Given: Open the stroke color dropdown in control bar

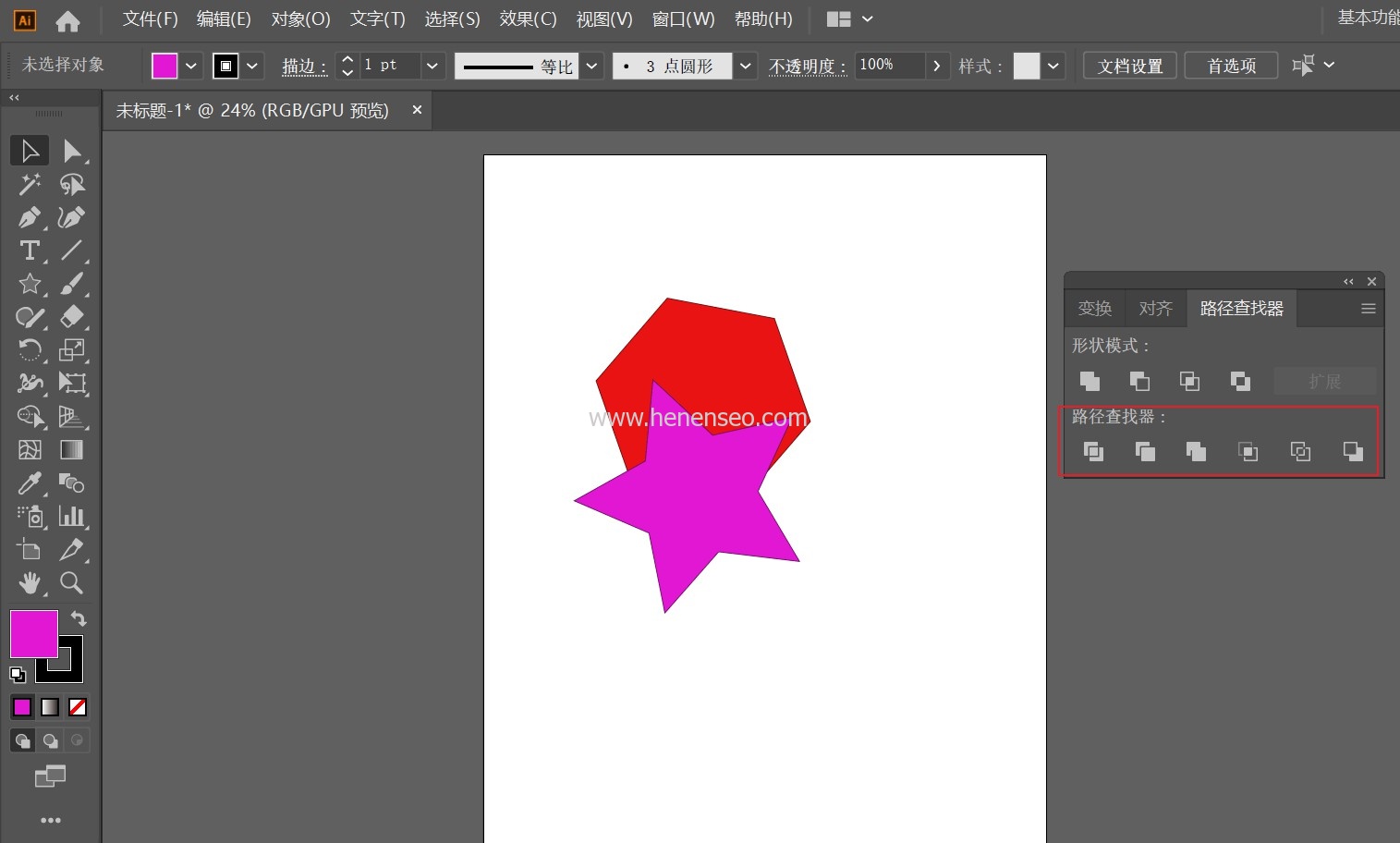Looking at the screenshot, I should [x=252, y=66].
